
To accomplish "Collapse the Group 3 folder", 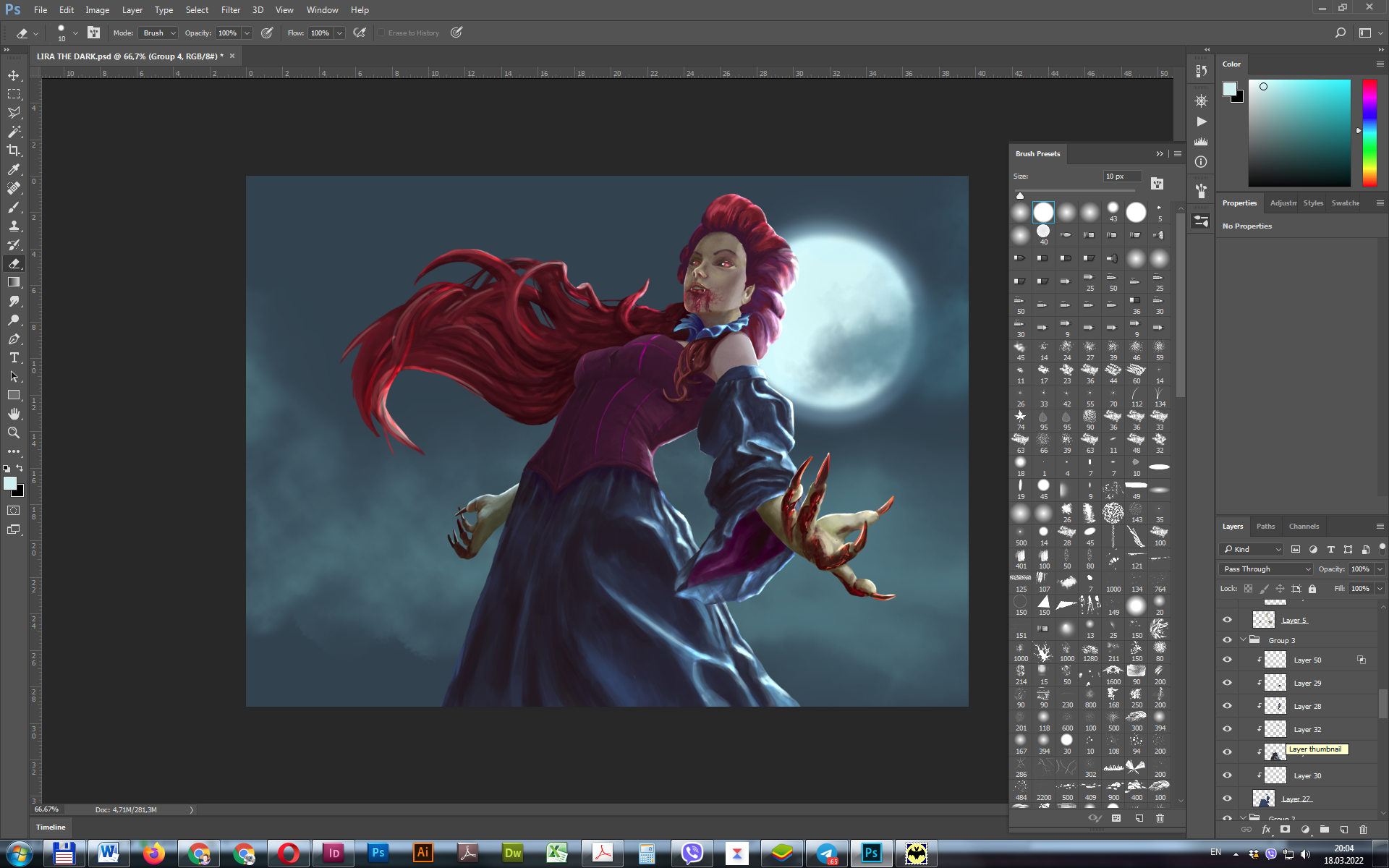I will click(1243, 640).
